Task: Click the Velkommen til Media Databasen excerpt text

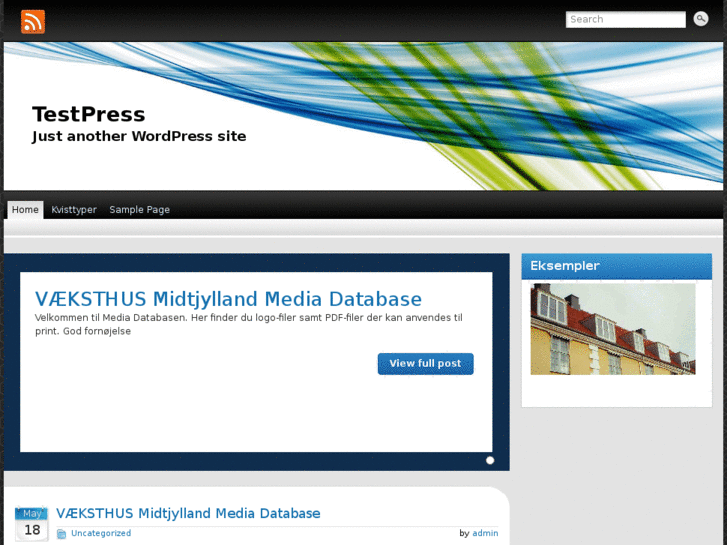Action: coord(249,324)
